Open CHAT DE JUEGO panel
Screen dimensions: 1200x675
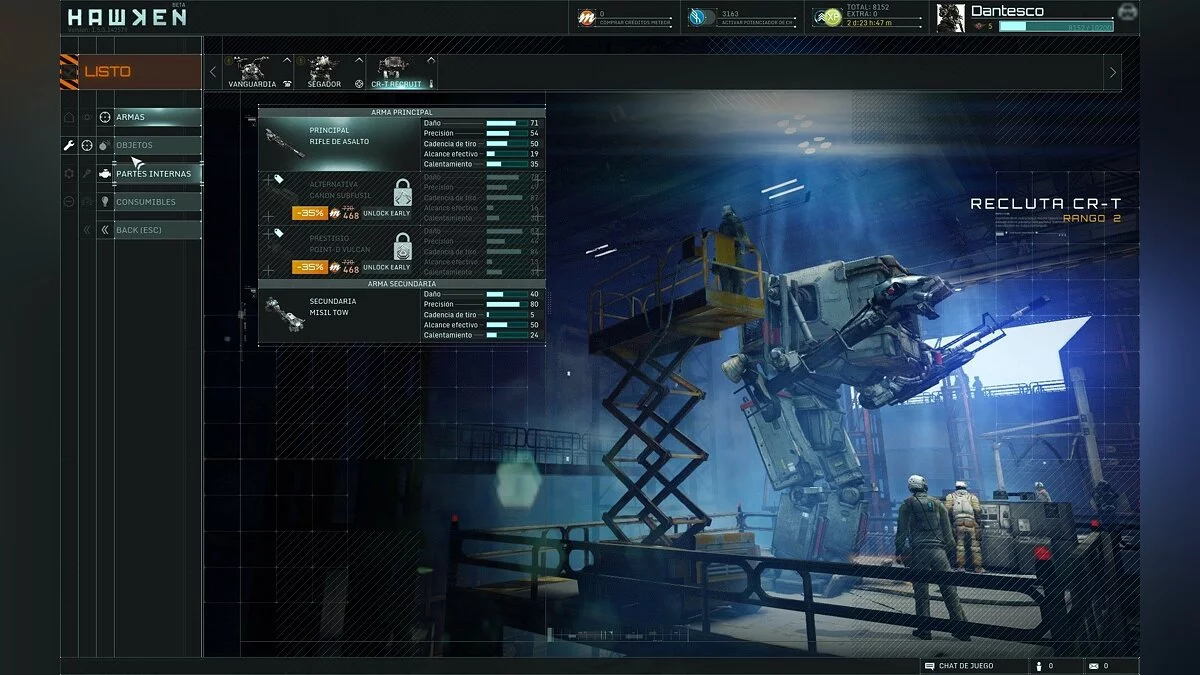(x=974, y=666)
